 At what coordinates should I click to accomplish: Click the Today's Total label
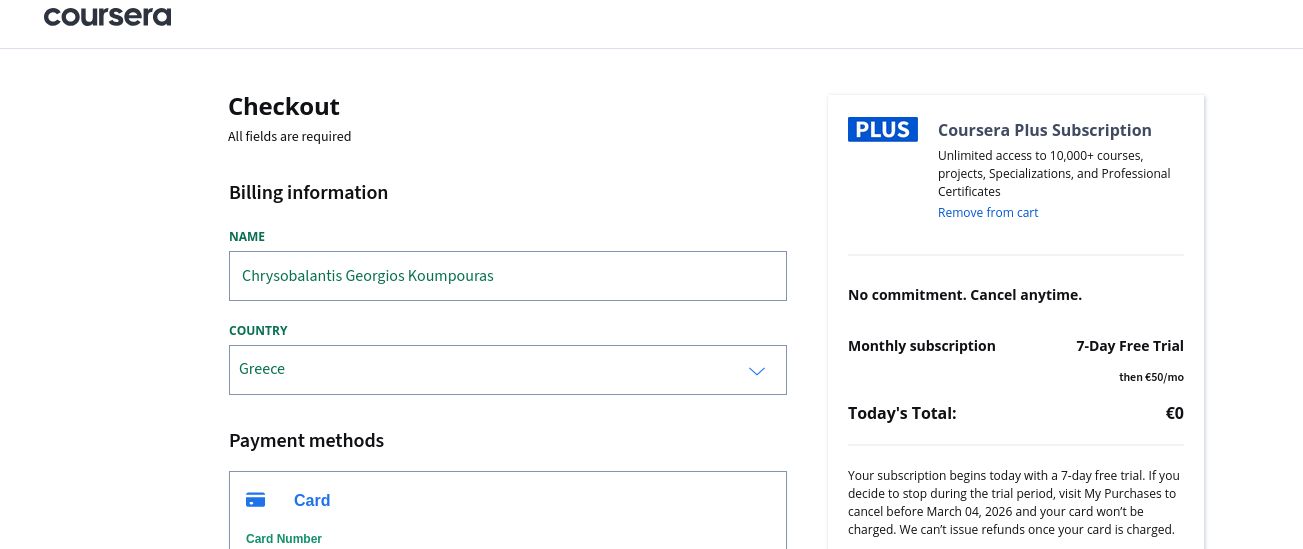coord(902,413)
